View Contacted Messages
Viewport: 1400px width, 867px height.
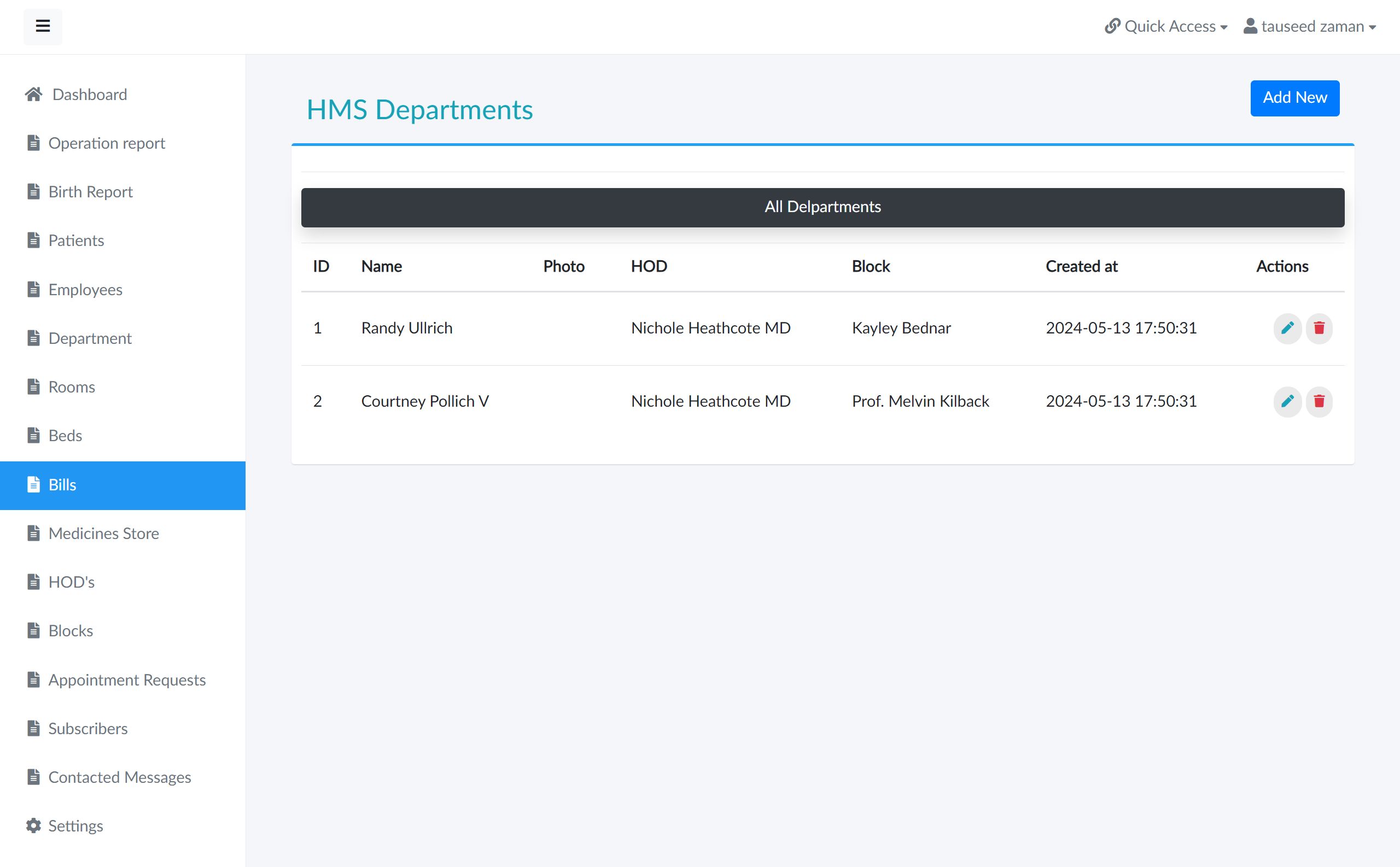(119, 777)
